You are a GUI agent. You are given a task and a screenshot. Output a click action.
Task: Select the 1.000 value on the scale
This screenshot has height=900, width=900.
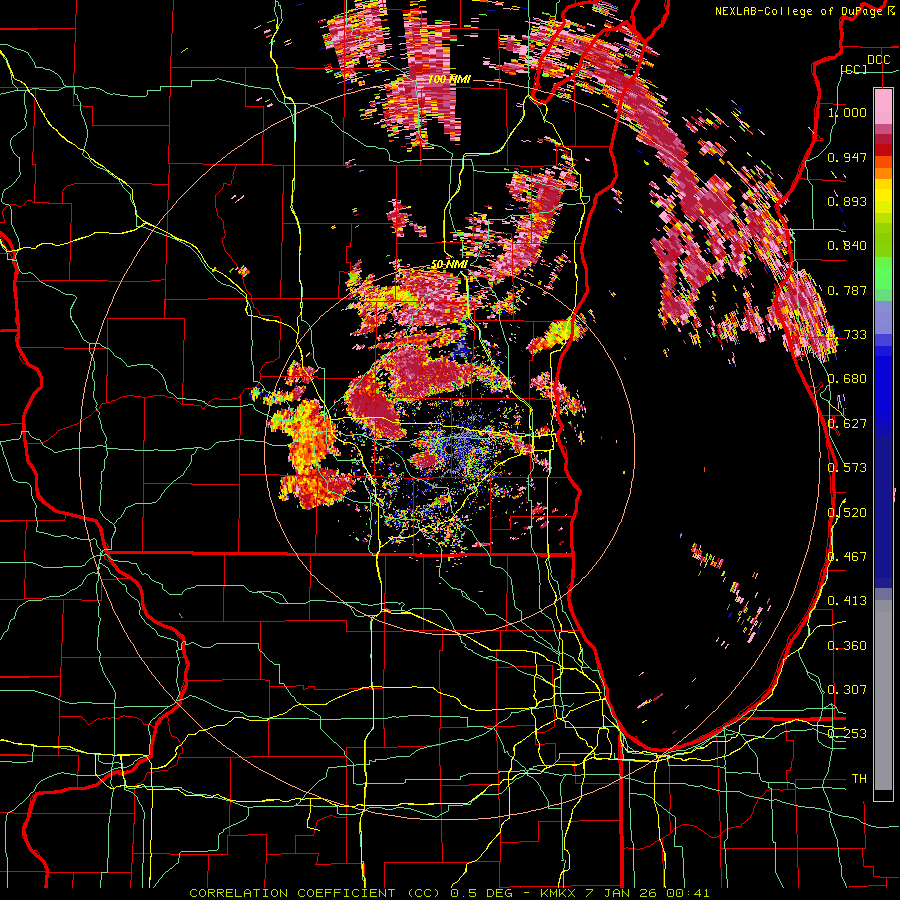[x=847, y=112]
